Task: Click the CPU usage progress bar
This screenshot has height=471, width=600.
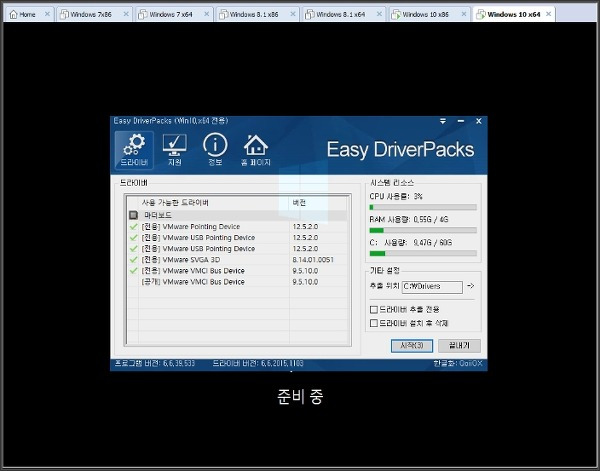Action: (x=423, y=207)
